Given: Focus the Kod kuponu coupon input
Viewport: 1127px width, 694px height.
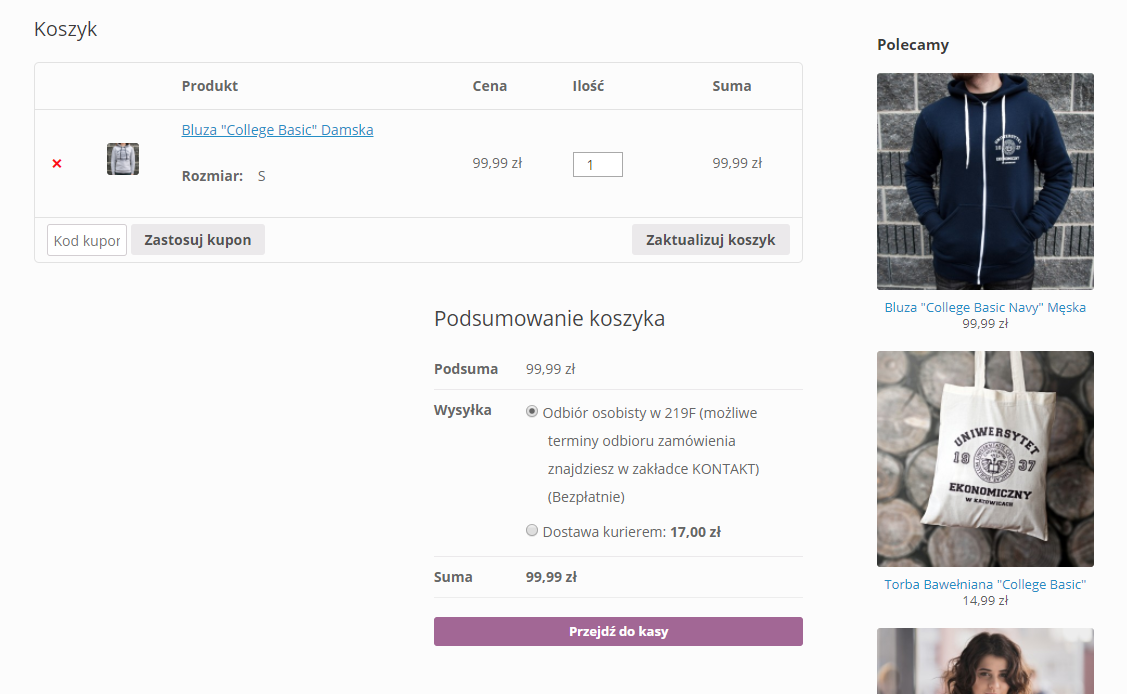Looking at the screenshot, I should 87,240.
